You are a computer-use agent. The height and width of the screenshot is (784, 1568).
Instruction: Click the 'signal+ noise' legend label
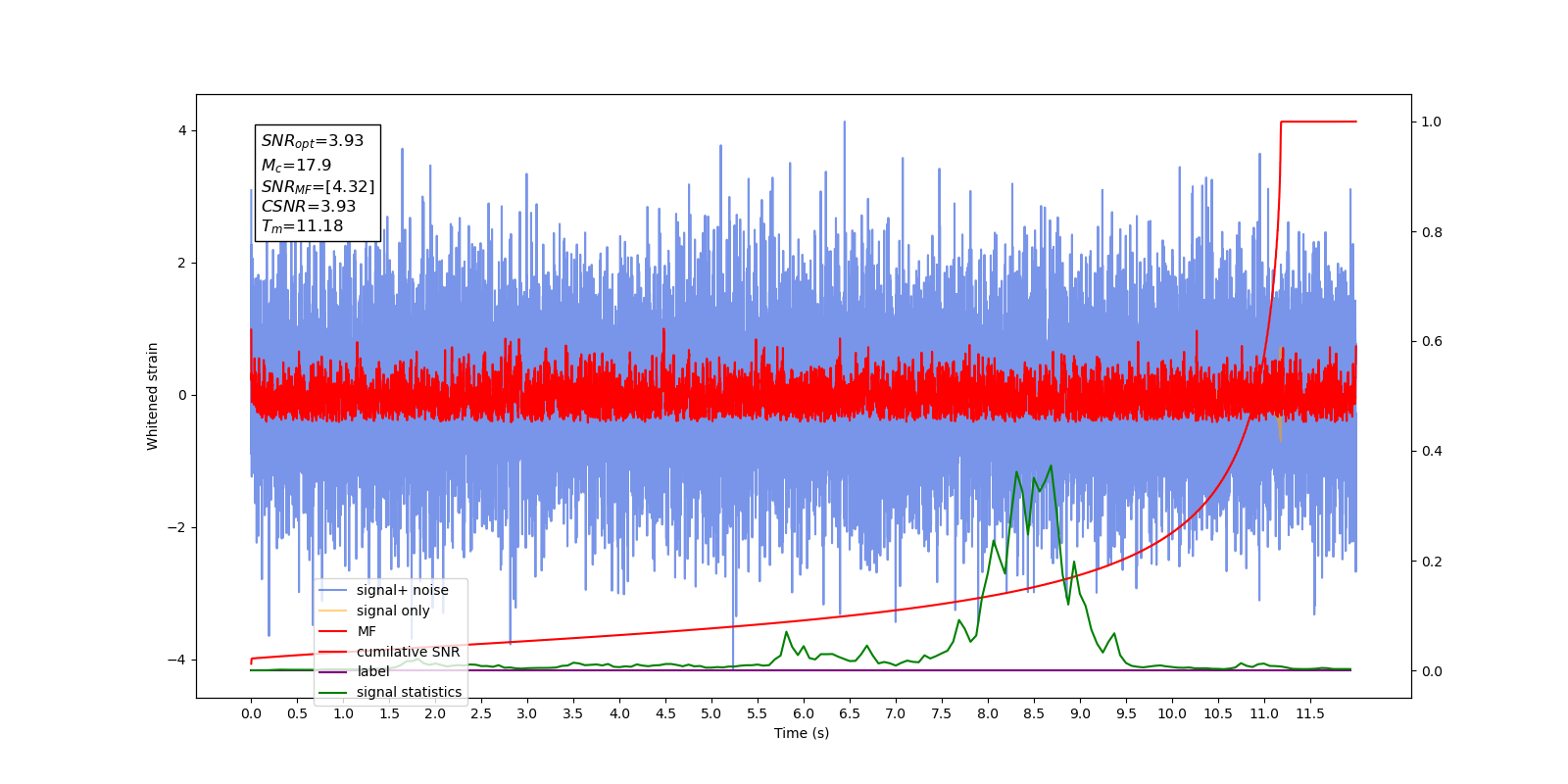click(402, 590)
